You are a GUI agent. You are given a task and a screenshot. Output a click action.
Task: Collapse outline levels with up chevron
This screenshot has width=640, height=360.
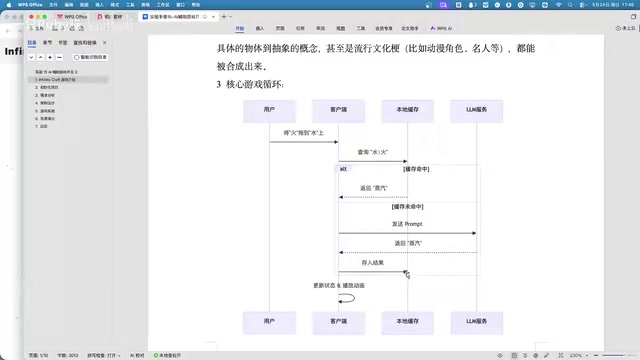40,58
